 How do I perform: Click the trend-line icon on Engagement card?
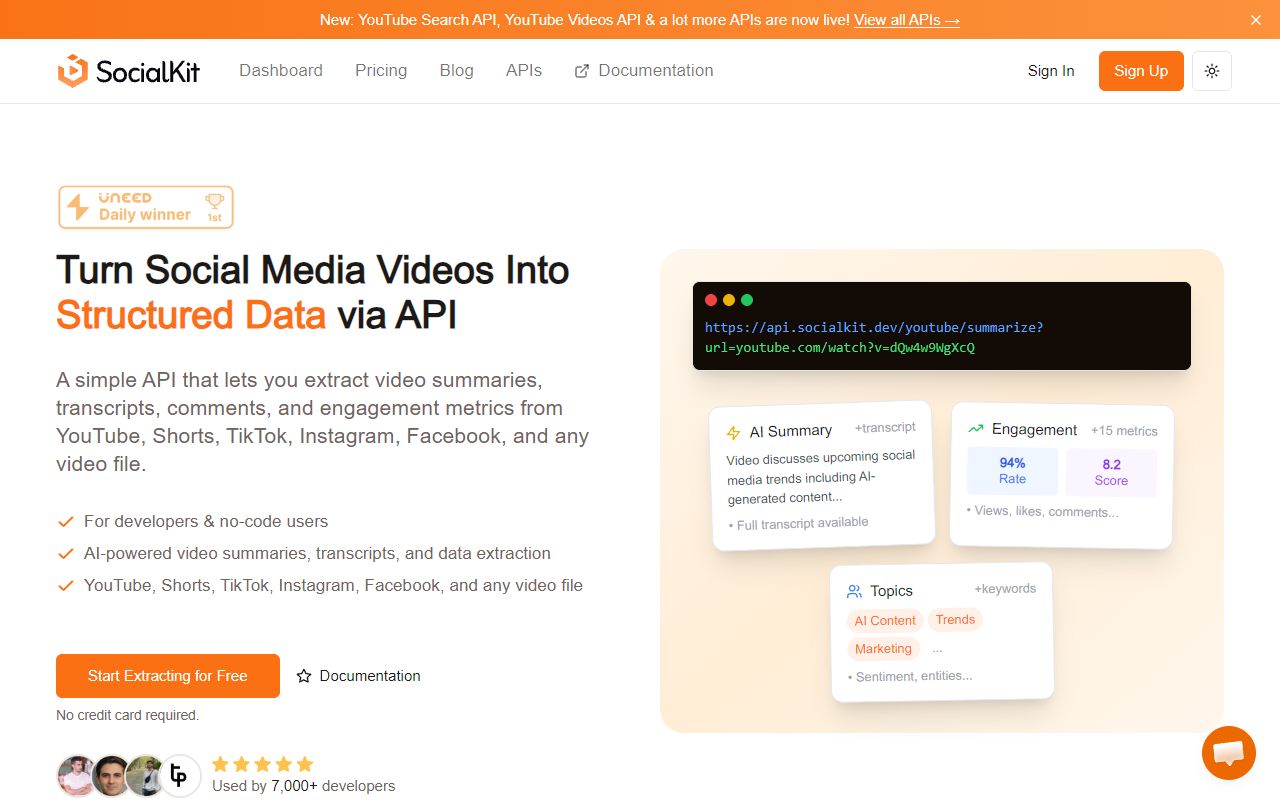click(975, 428)
